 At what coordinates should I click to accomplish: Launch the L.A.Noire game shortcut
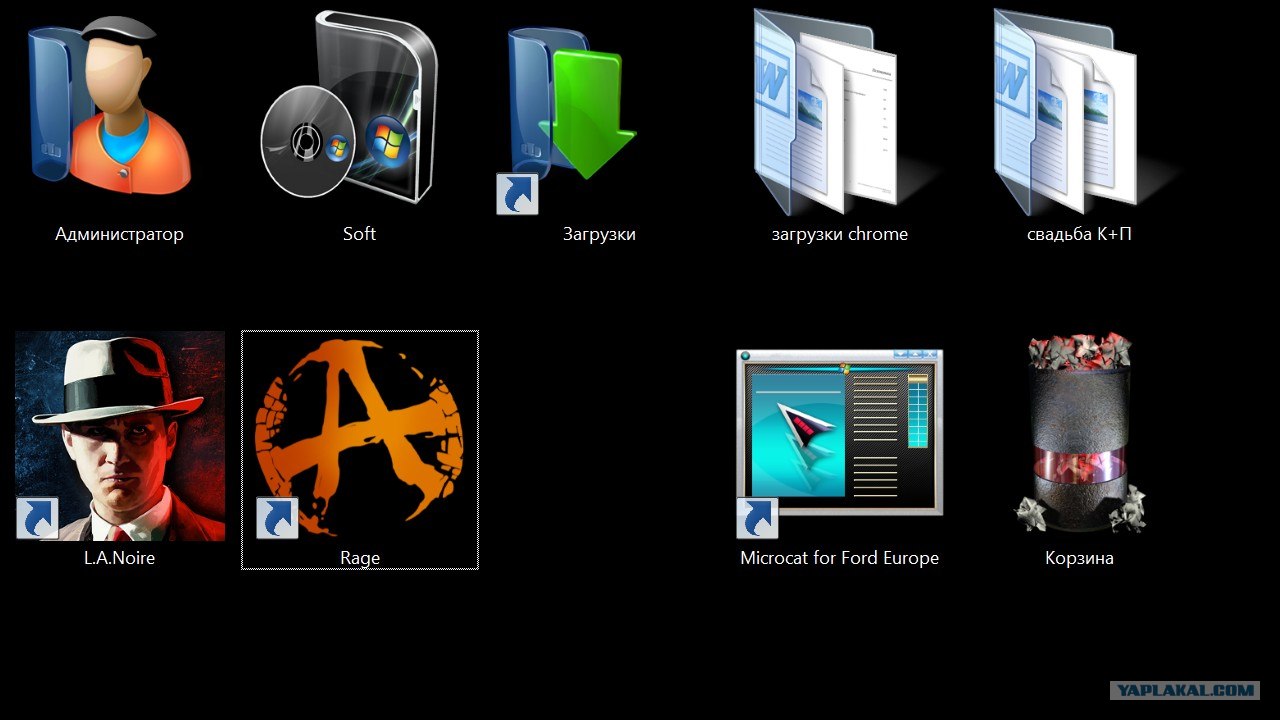pyautogui.click(x=120, y=436)
